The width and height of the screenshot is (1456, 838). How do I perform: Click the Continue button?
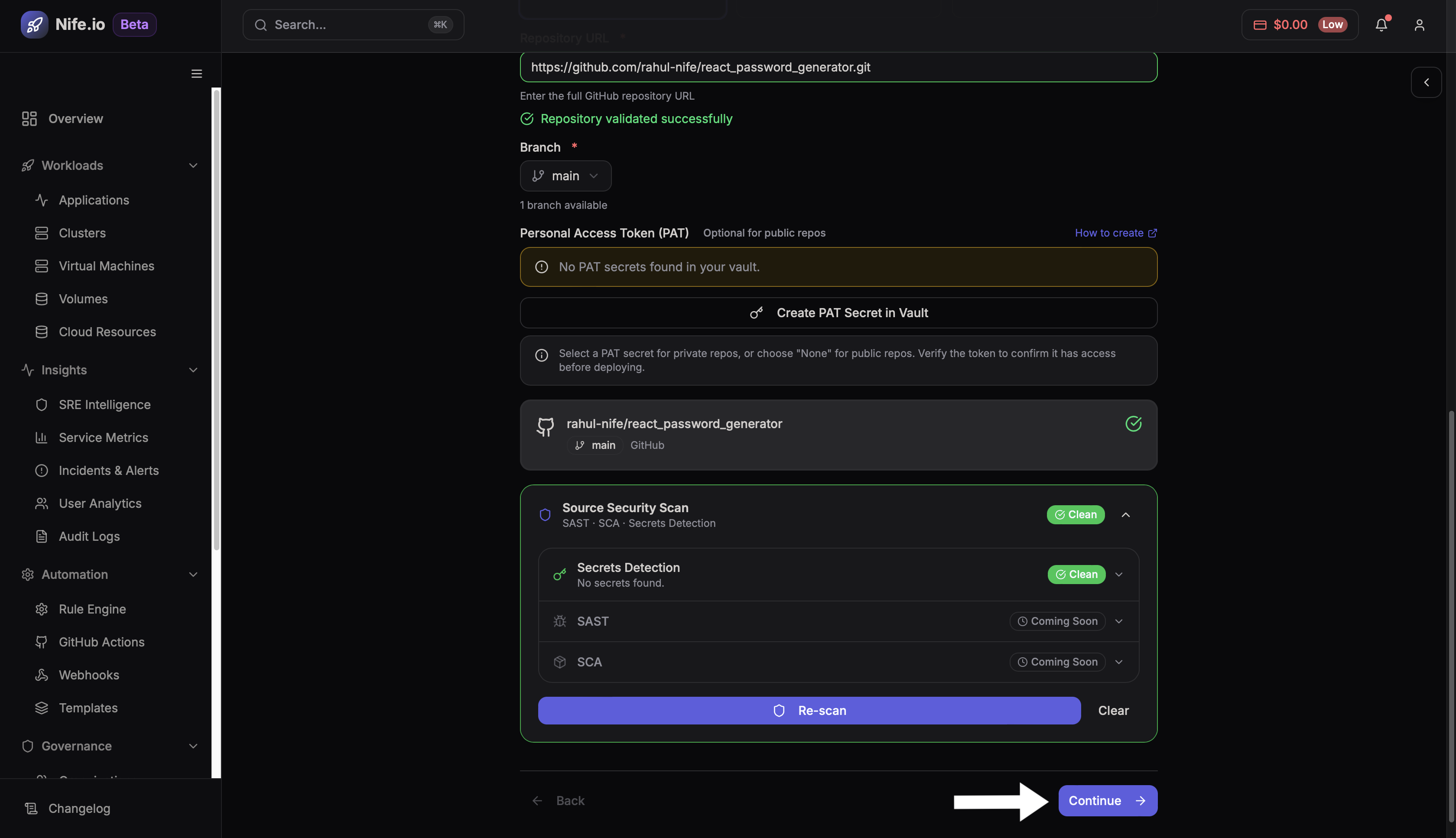pyautogui.click(x=1107, y=801)
